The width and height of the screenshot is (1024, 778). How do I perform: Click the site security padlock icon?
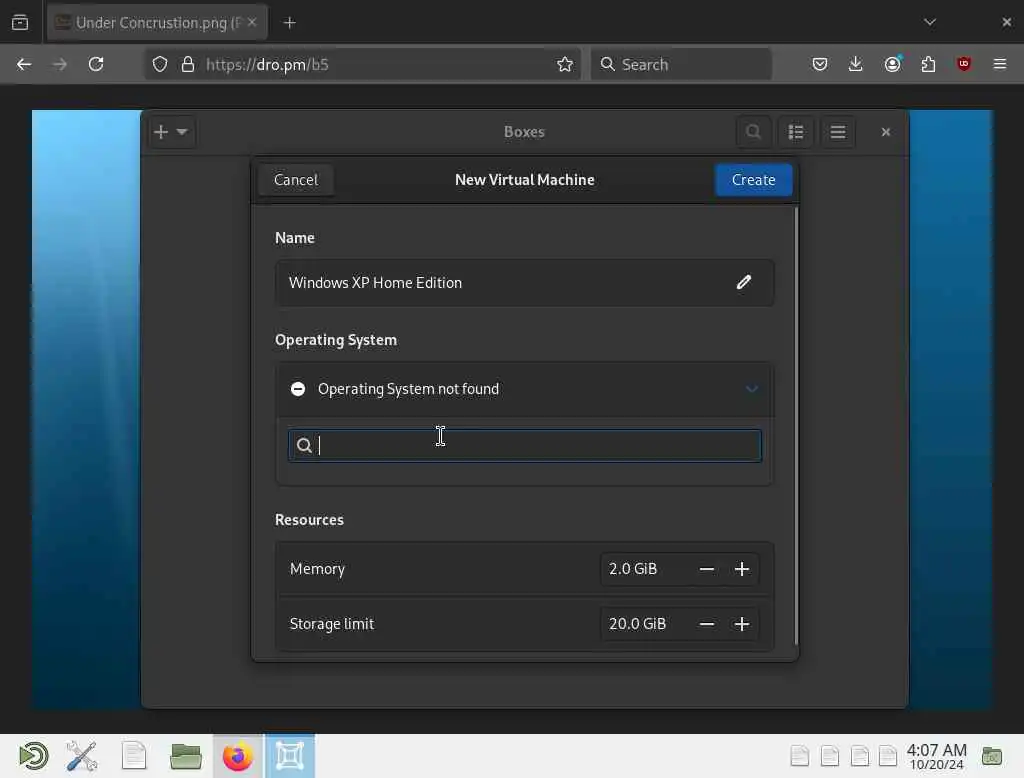point(188,64)
